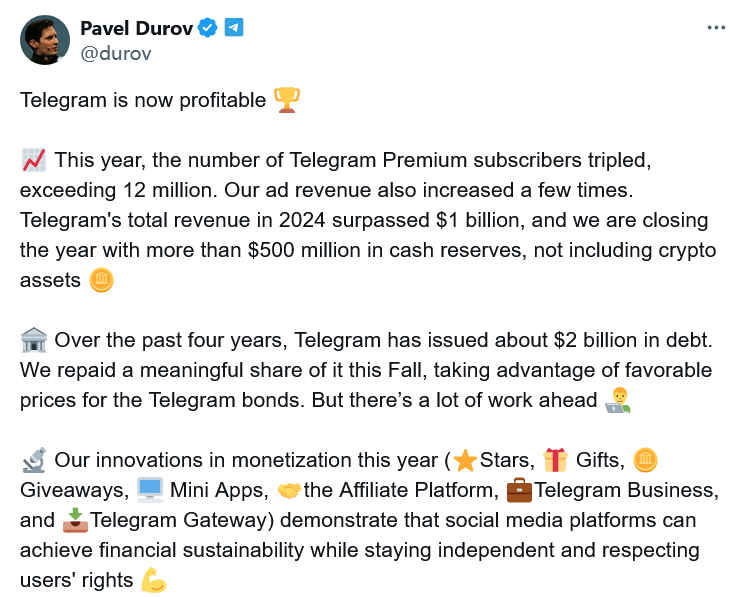Viewport: 747px width, 597px height.
Task: Click the briefcase emoji before Telegram Business
Action: pyautogui.click(x=519, y=490)
